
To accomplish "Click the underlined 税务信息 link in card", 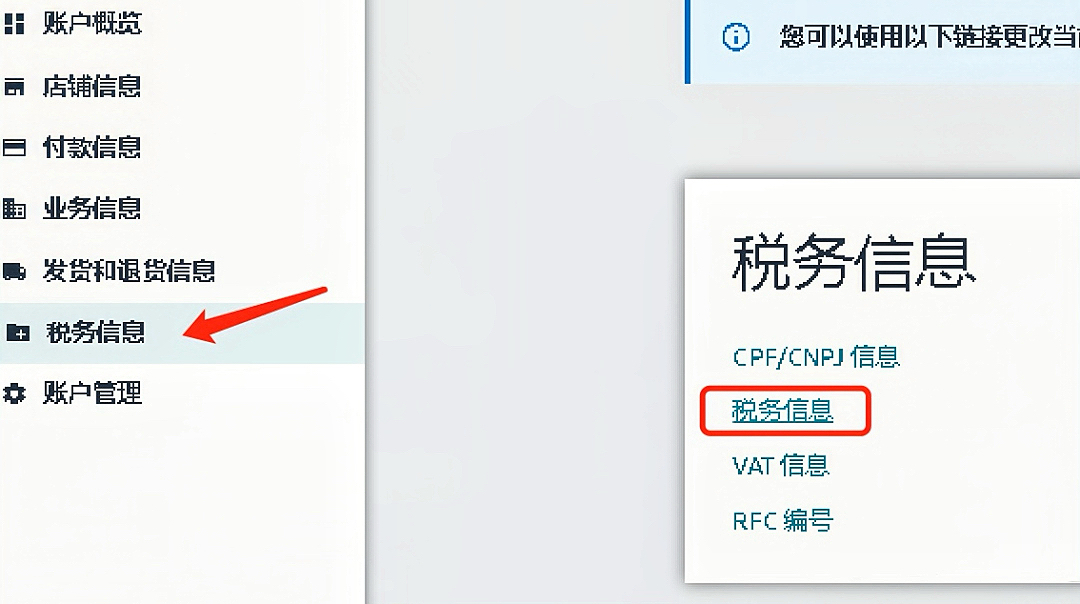I will tap(782, 410).
